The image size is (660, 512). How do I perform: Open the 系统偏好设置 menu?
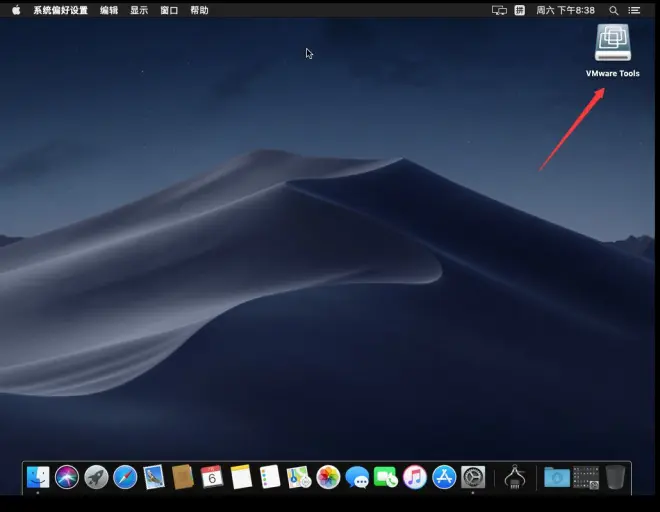point(61,10)
